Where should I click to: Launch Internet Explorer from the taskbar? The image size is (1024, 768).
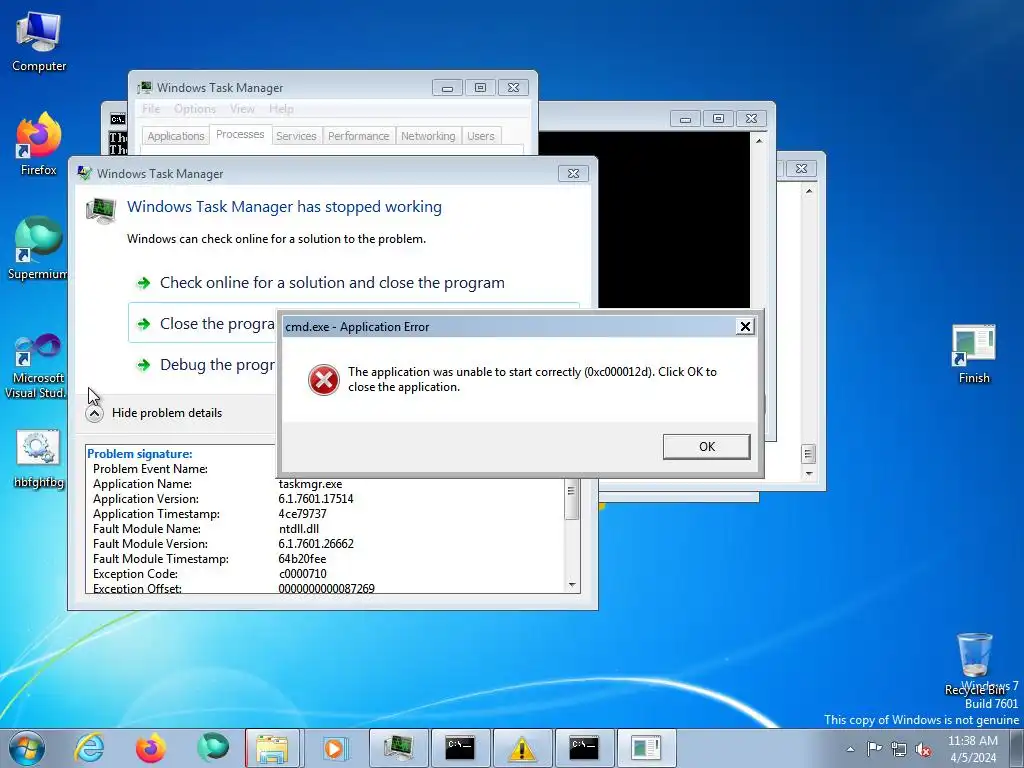click(89, 748)
